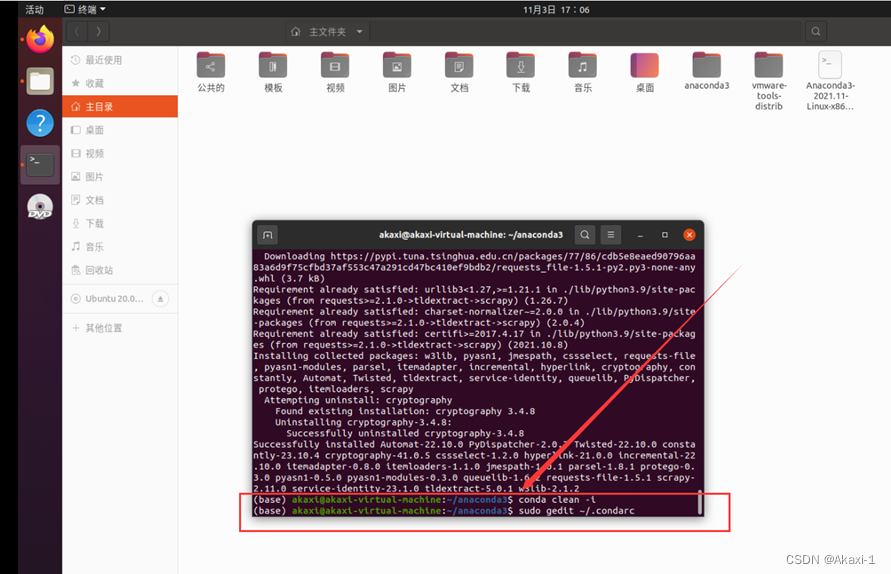The height and width of the screenshot is (574, 891).
Task: Close the terminal window
Action: click(x=689, y=235)
